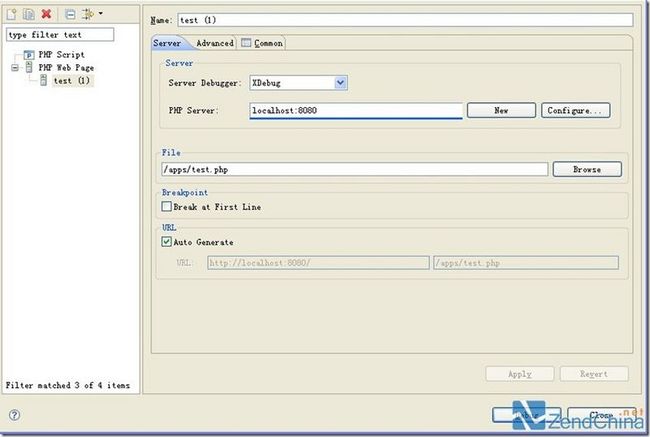Uncheck the Auto Generate checkbox

tap(167, 242)
